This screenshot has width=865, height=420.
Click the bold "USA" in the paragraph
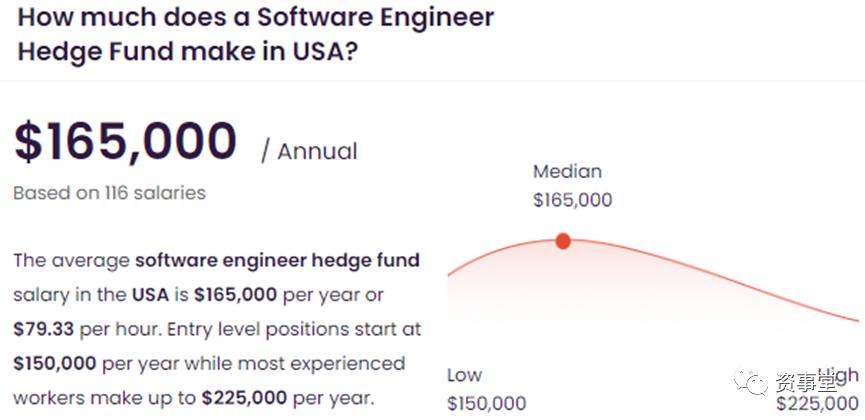click(x=143, y=295)
